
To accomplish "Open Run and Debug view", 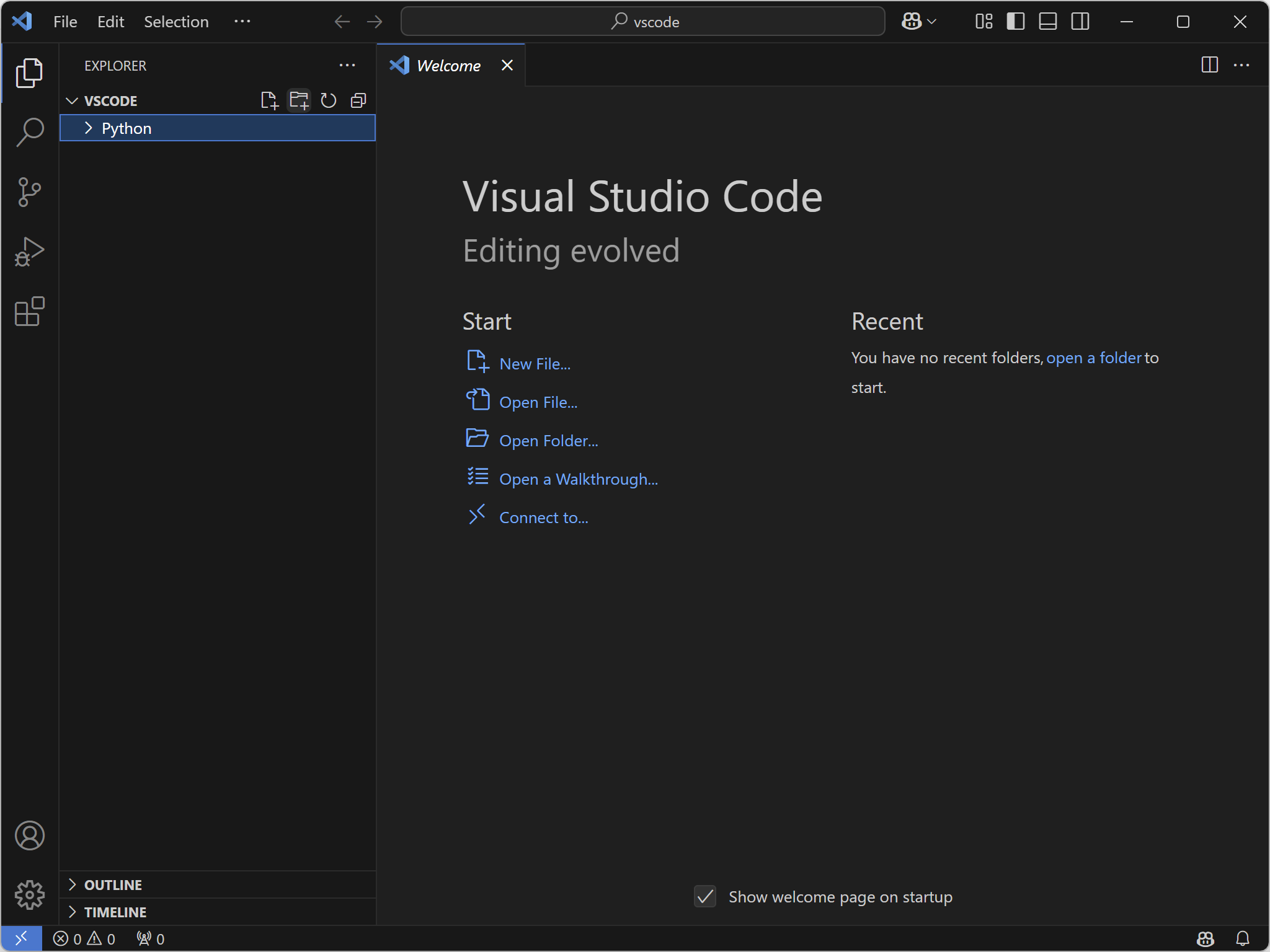I will 29,252.
